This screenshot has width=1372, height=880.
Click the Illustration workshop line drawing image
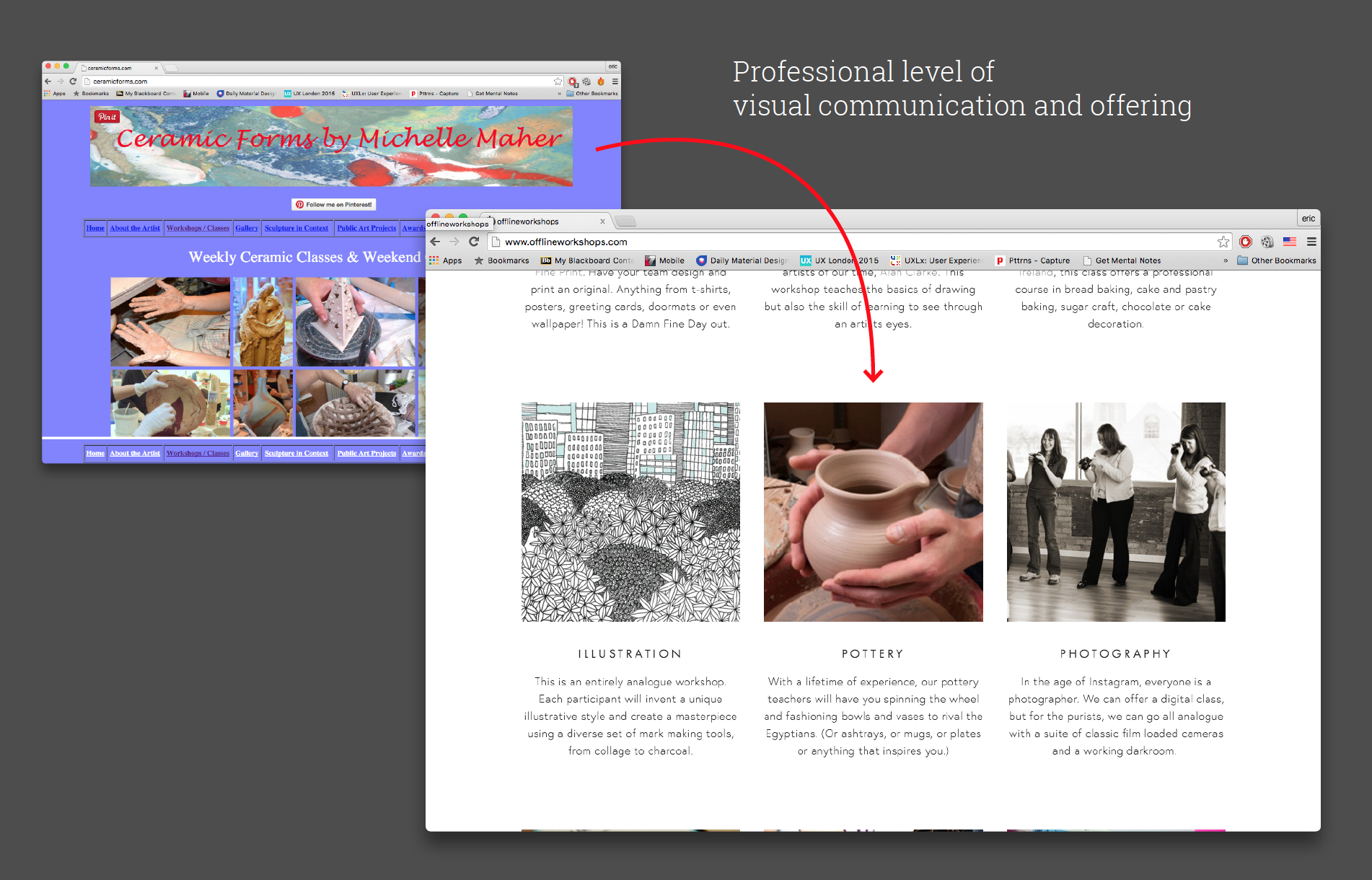(630, 512)
